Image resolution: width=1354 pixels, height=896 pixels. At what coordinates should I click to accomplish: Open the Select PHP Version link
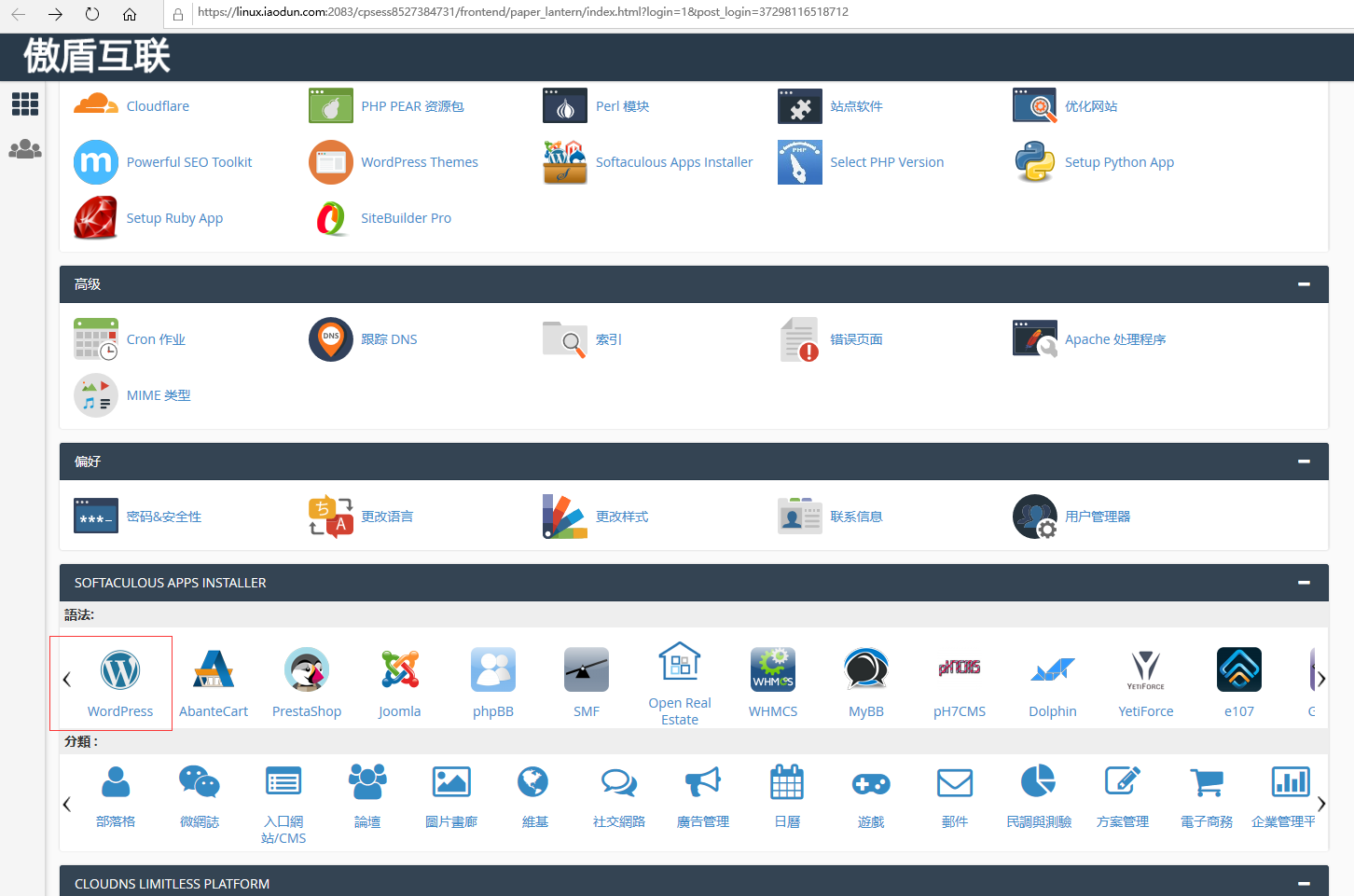[887, 162]
